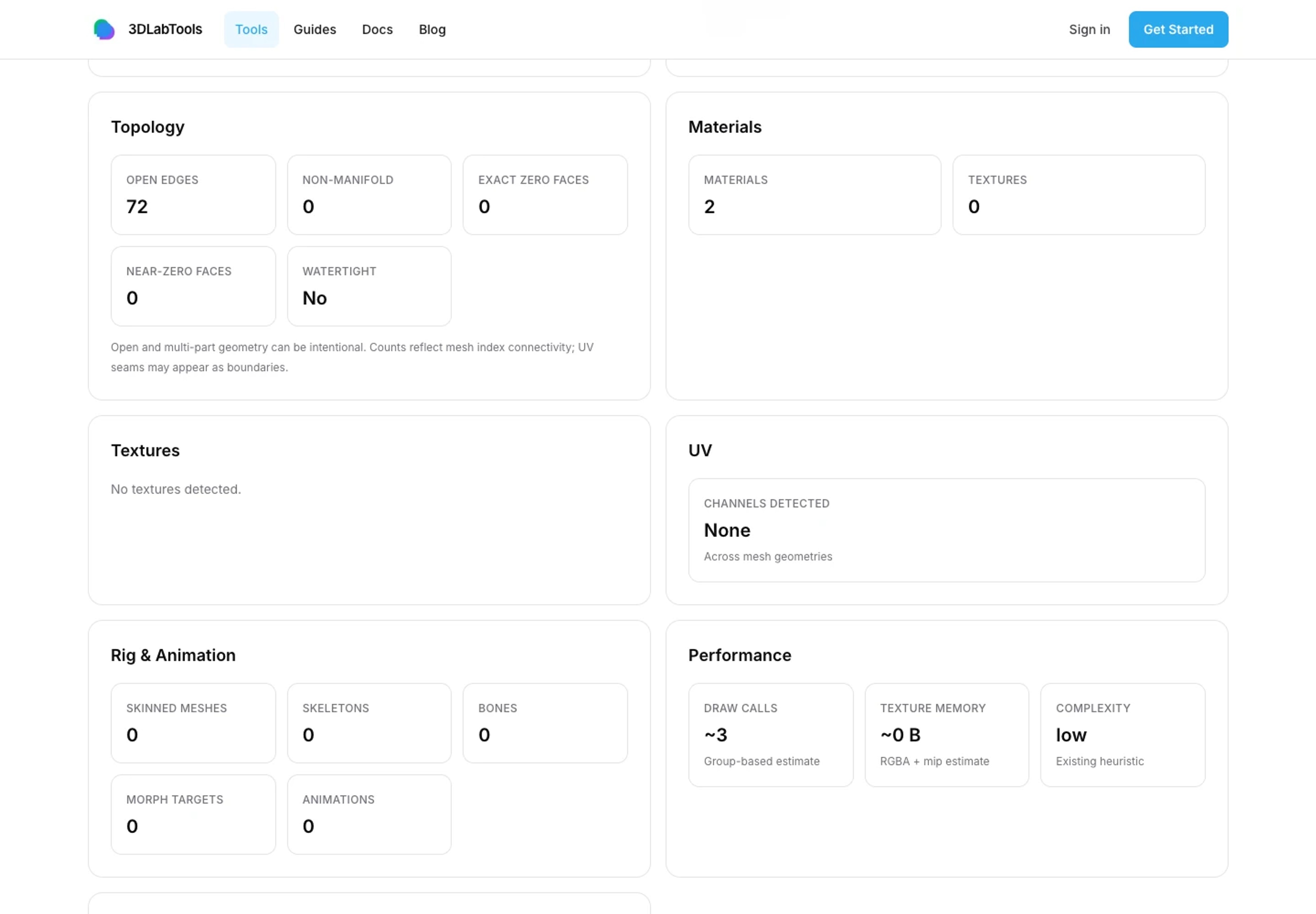Click 'Group-based estimate' caption

point(761,761)
